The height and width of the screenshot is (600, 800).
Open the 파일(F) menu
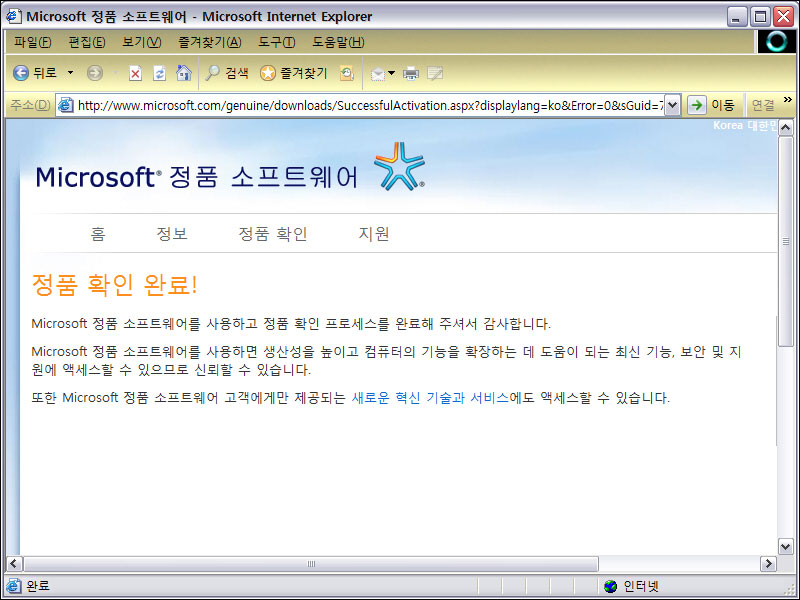pos(33,42)
